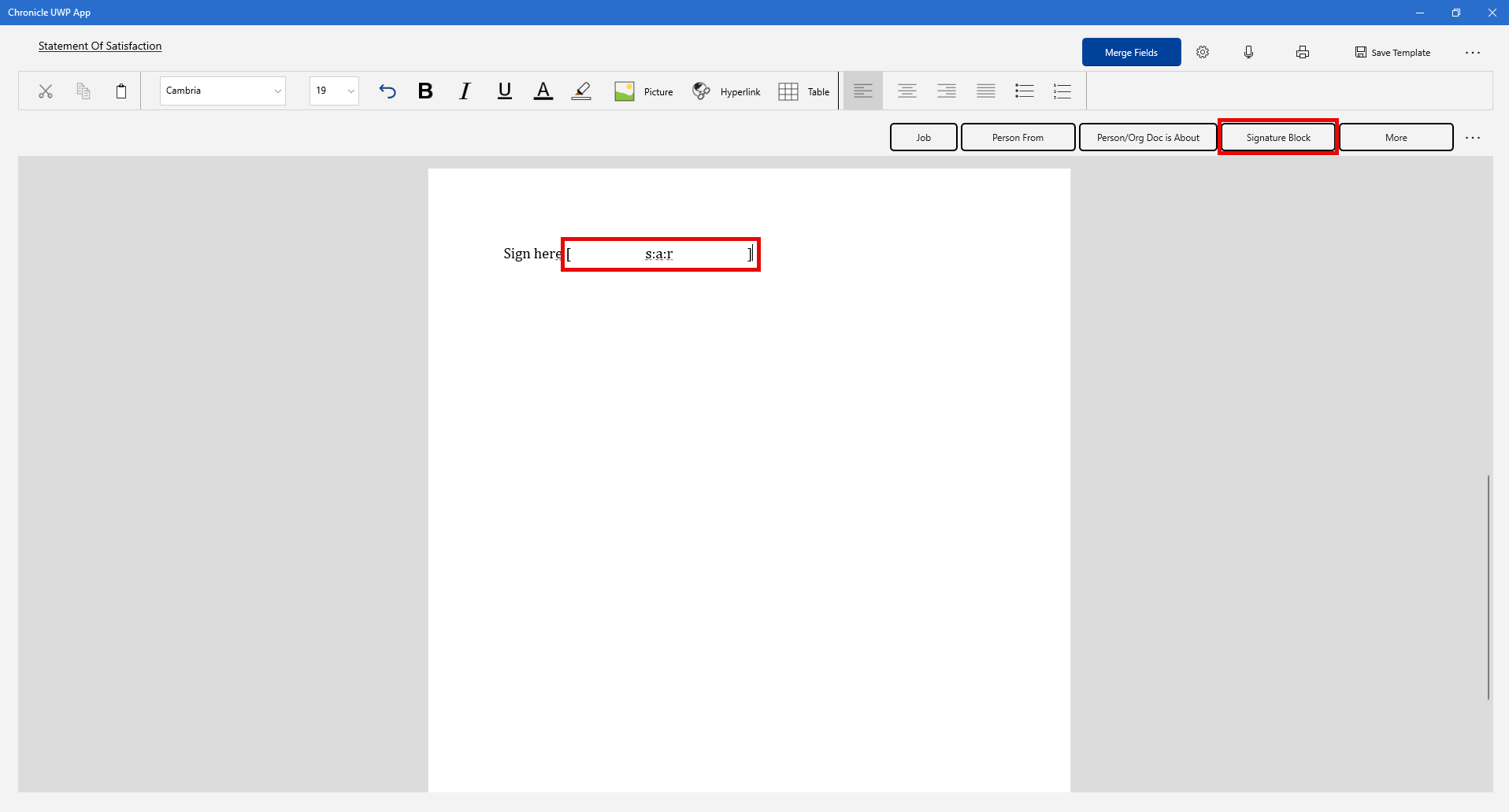Align text right

[x=947, y=91]
